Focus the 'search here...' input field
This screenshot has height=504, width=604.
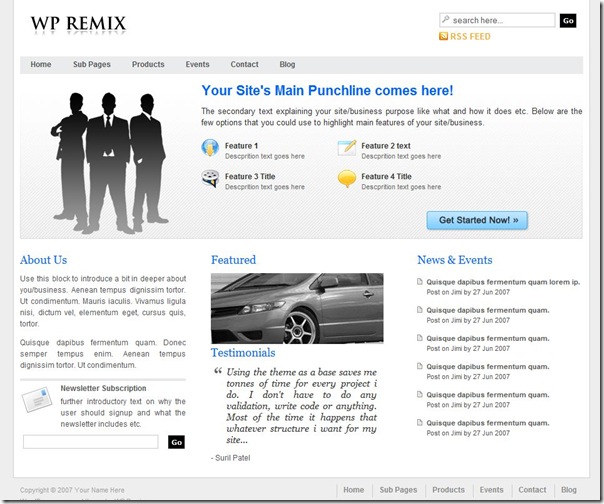497,20
